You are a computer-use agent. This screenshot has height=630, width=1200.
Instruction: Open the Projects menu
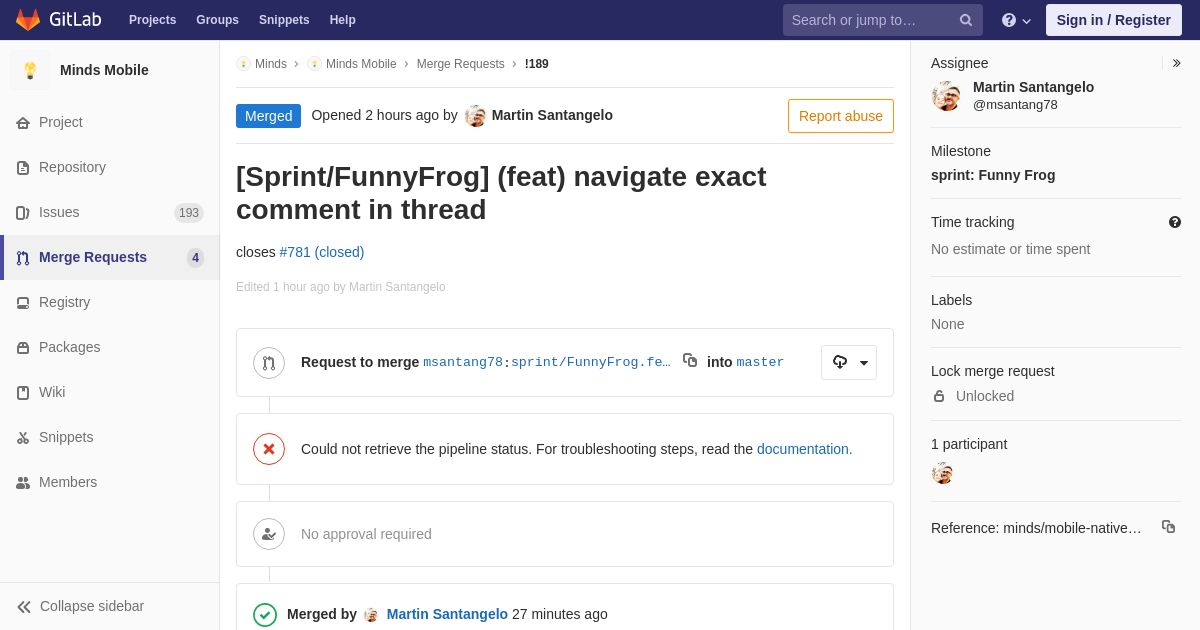pos(152,20)
